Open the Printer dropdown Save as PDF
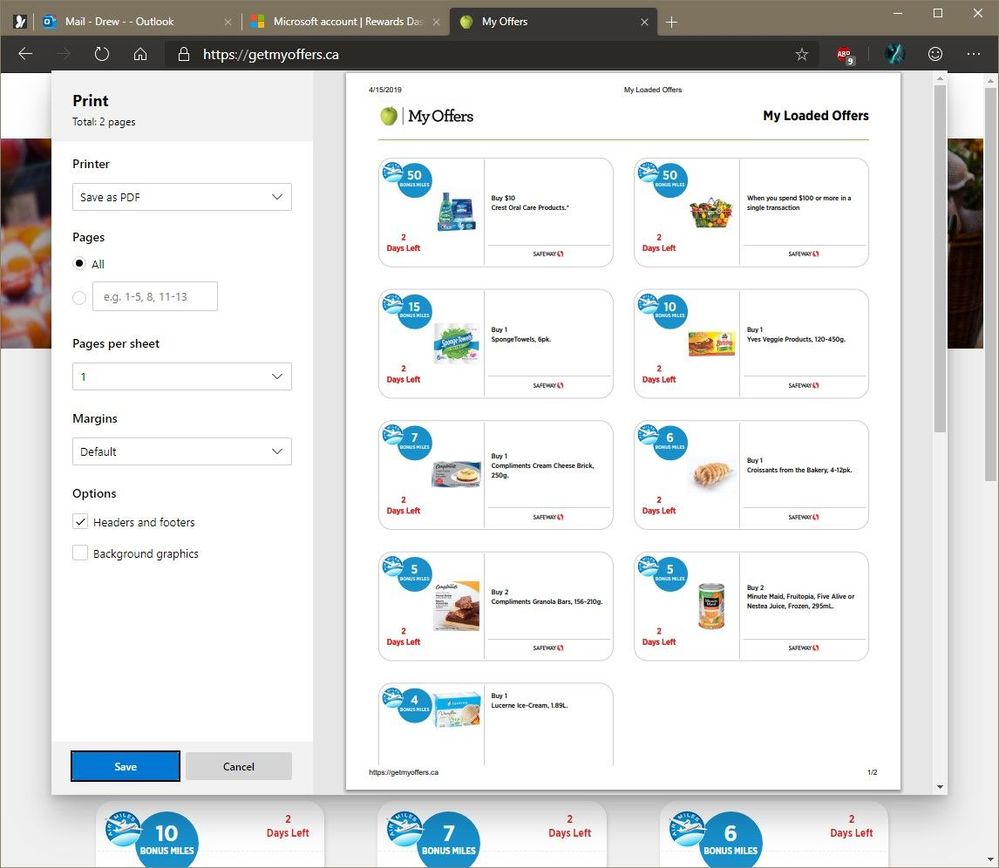Image resolution: width=999 pixels, height=868 pixels. [182, 197]
